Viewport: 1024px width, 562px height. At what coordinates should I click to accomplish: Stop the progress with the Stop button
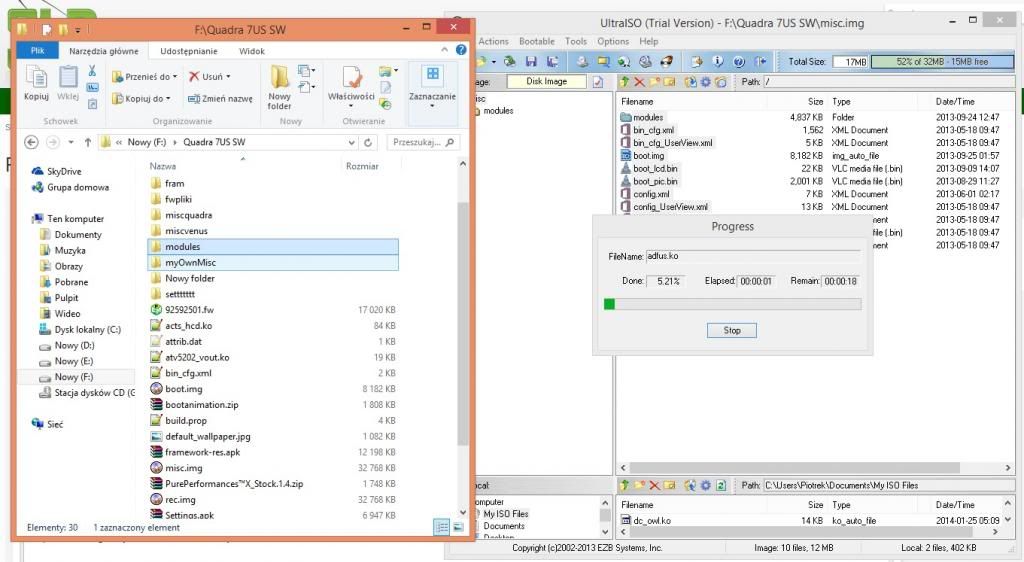click(732, 330)
